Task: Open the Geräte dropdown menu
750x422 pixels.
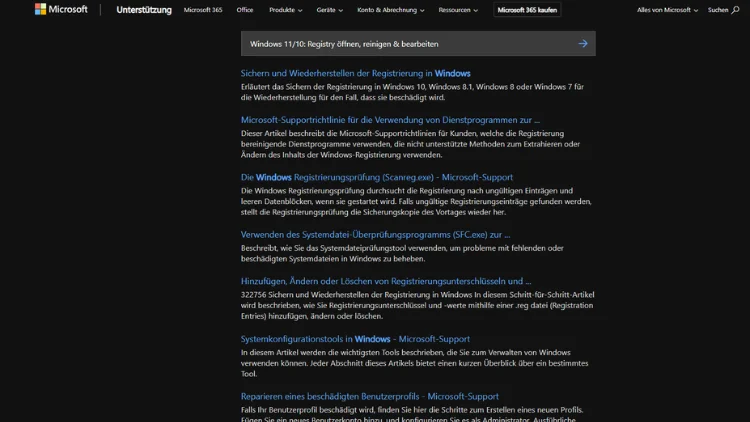Action: 329,10
